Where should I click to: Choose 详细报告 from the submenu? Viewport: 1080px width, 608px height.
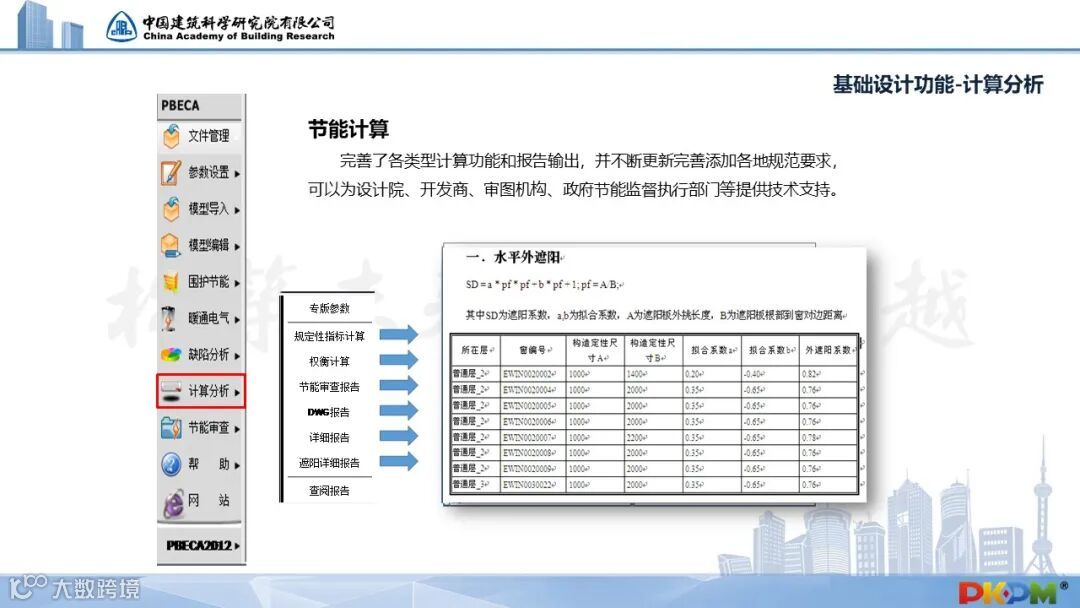click(329, 437)
